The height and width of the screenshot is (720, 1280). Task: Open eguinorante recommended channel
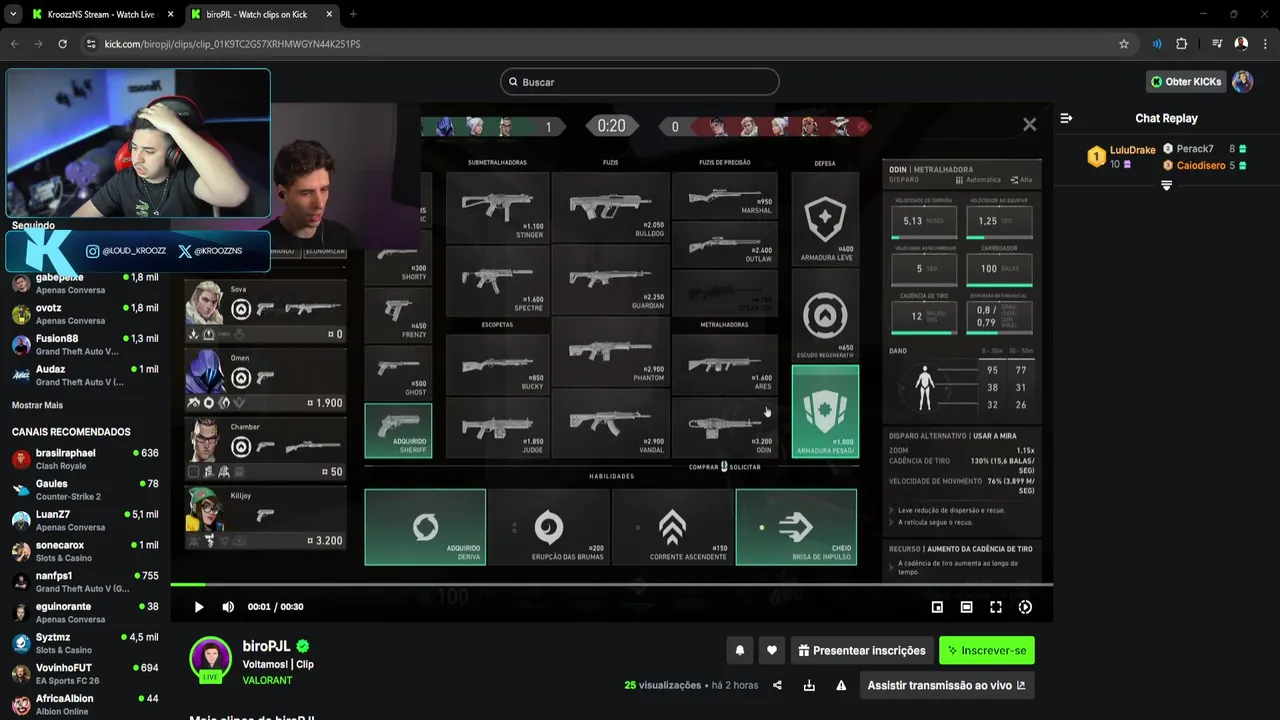pyautogui.click(x=85, y=612)
